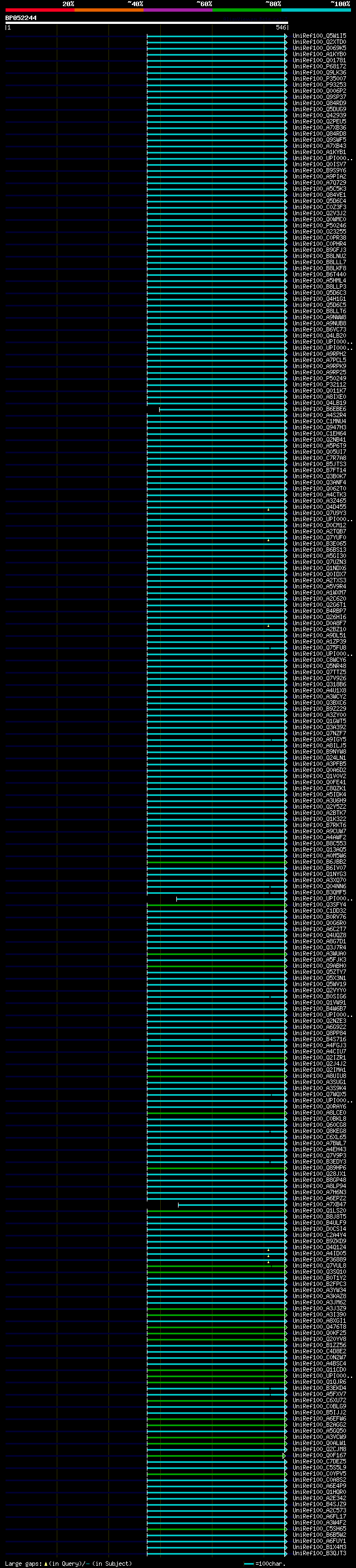The height and width of the screenshot is (1568, 356).
Task: Open hit UniRef100_P68172
Action: click(x=319, y=66)
